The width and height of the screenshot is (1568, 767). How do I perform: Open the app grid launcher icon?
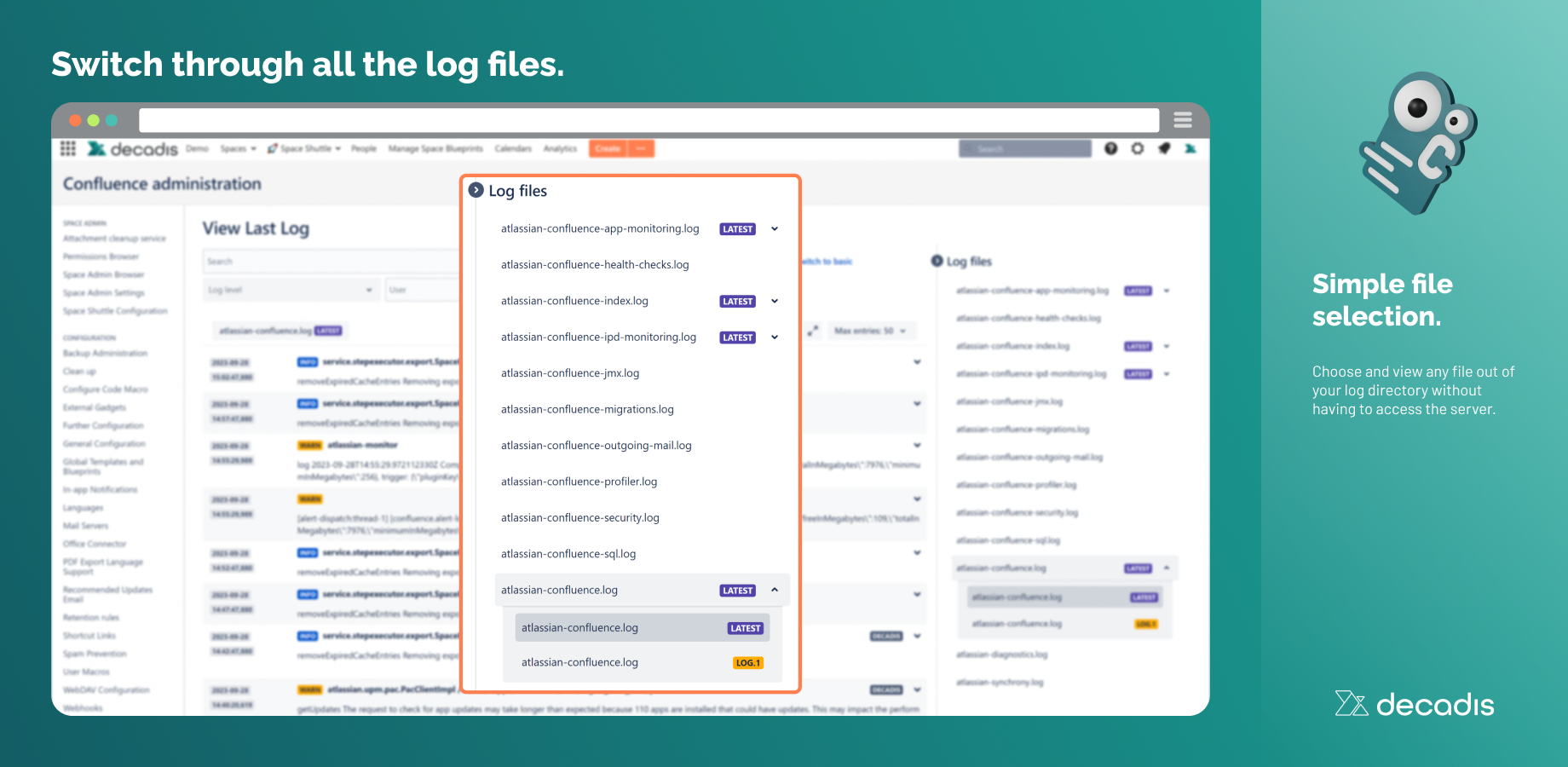(x=68, y=148)
